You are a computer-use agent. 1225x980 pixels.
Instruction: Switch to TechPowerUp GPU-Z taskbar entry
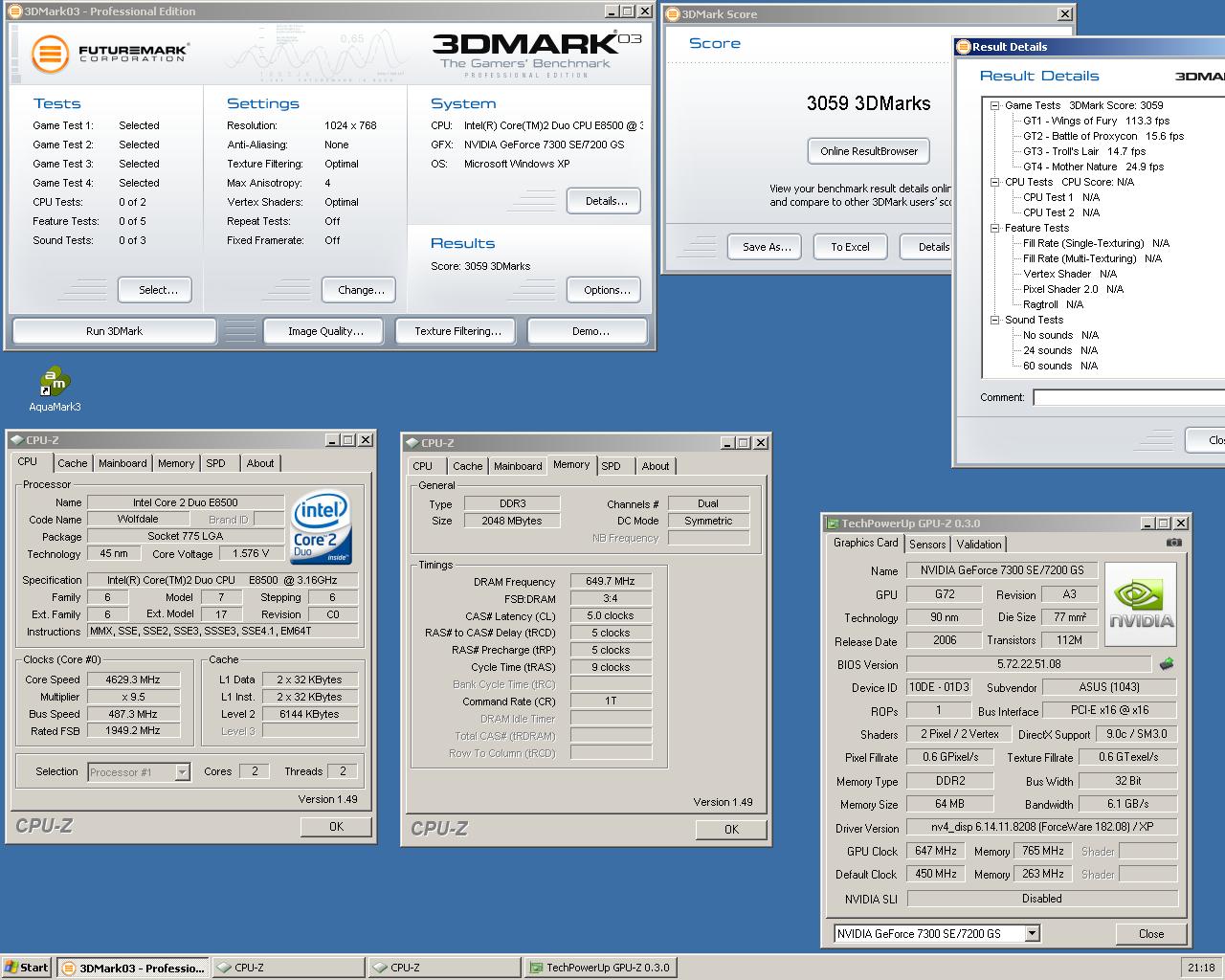click(600, 968)
